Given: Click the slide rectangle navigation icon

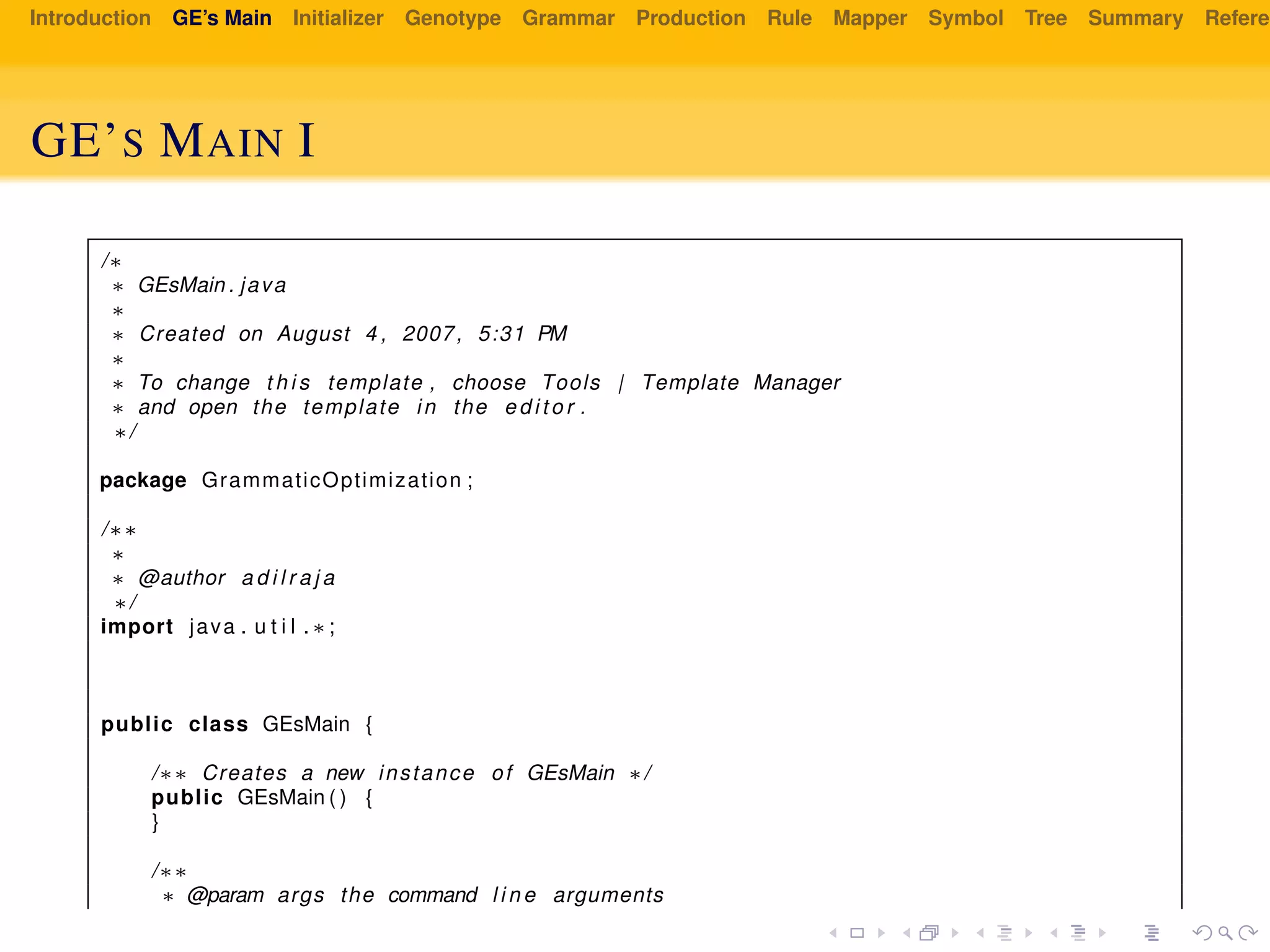Looking at the screenshot, I should click(857, 933).
